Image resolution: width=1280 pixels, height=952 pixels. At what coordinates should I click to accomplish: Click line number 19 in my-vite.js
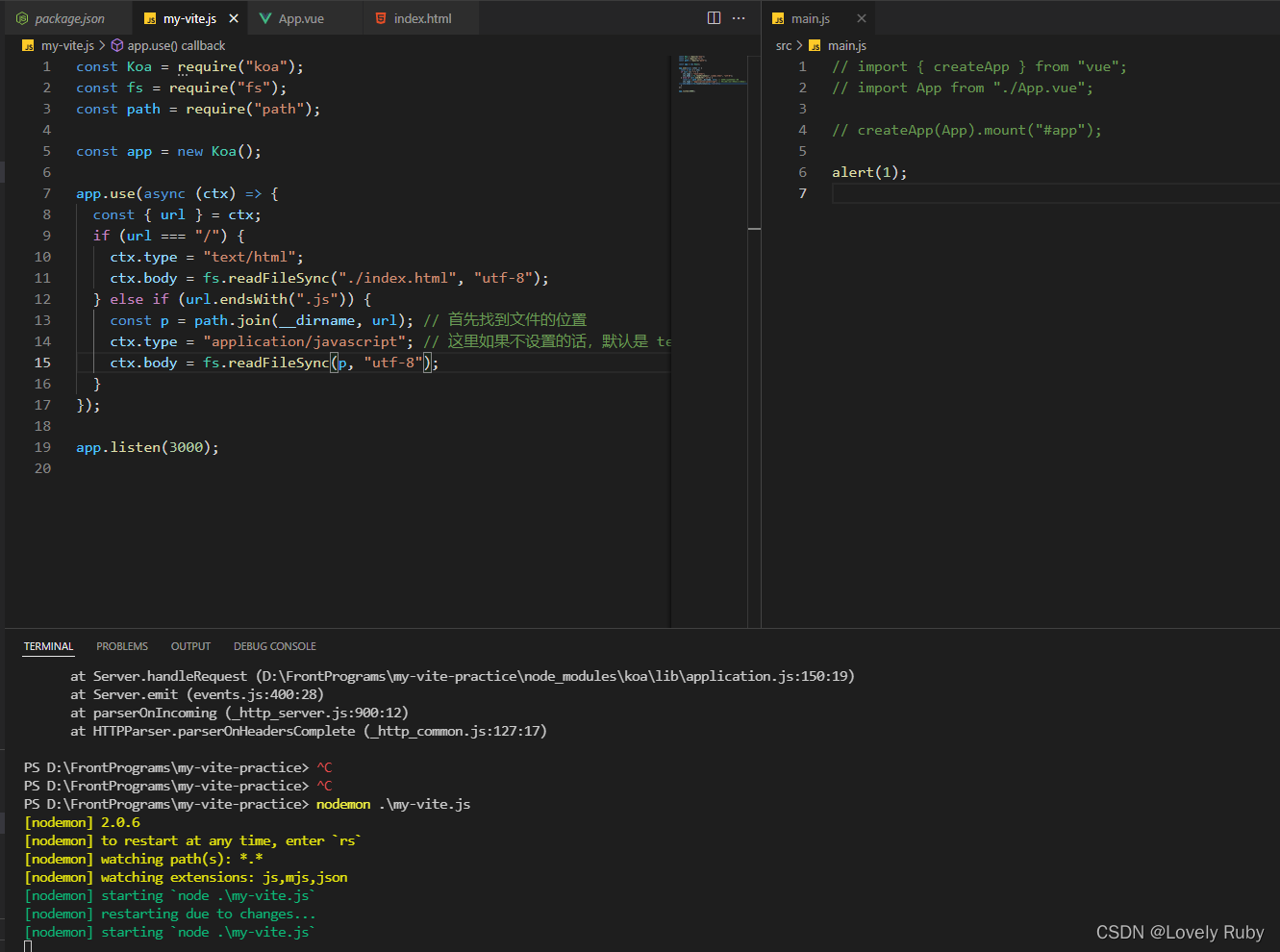(42, 447)
